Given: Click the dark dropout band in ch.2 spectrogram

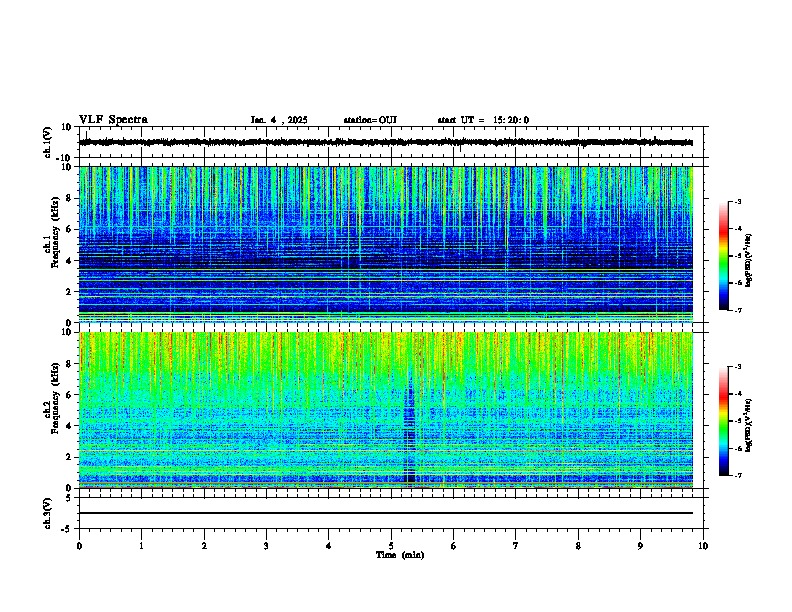Looking at the screenshot, I should click(x=410, y=429).
